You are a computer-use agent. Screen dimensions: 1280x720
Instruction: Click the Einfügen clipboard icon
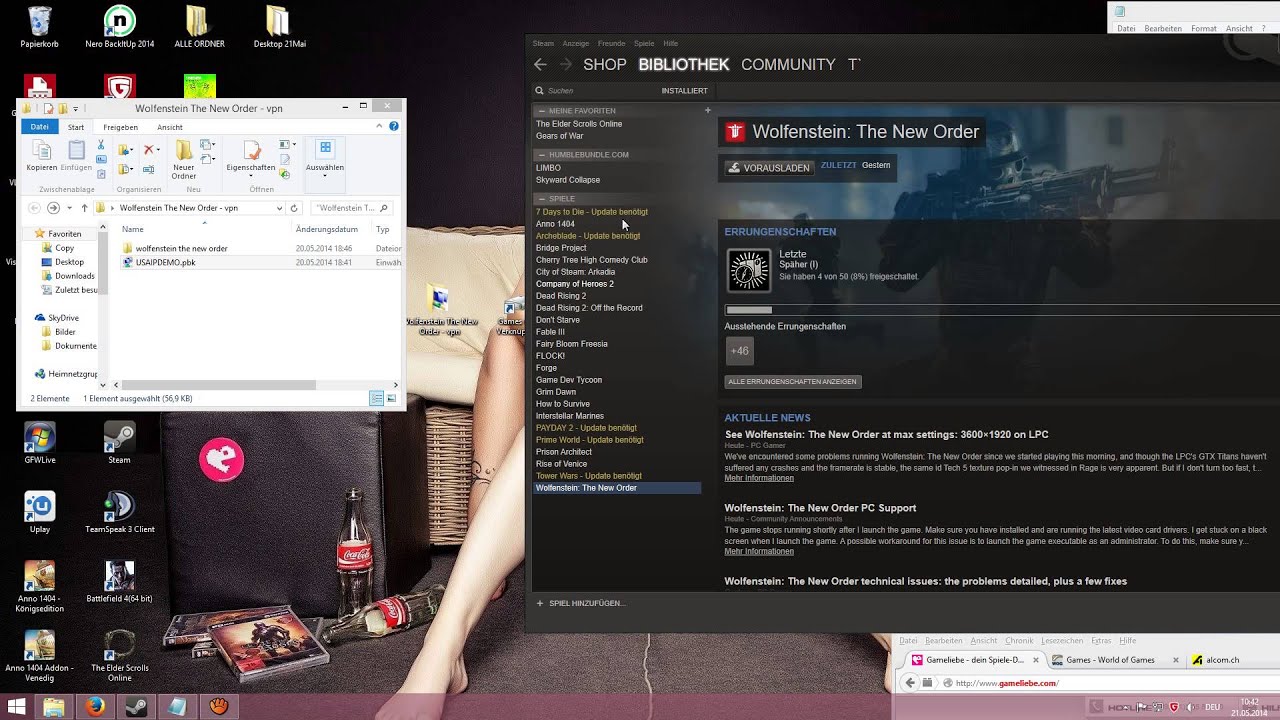76,151
